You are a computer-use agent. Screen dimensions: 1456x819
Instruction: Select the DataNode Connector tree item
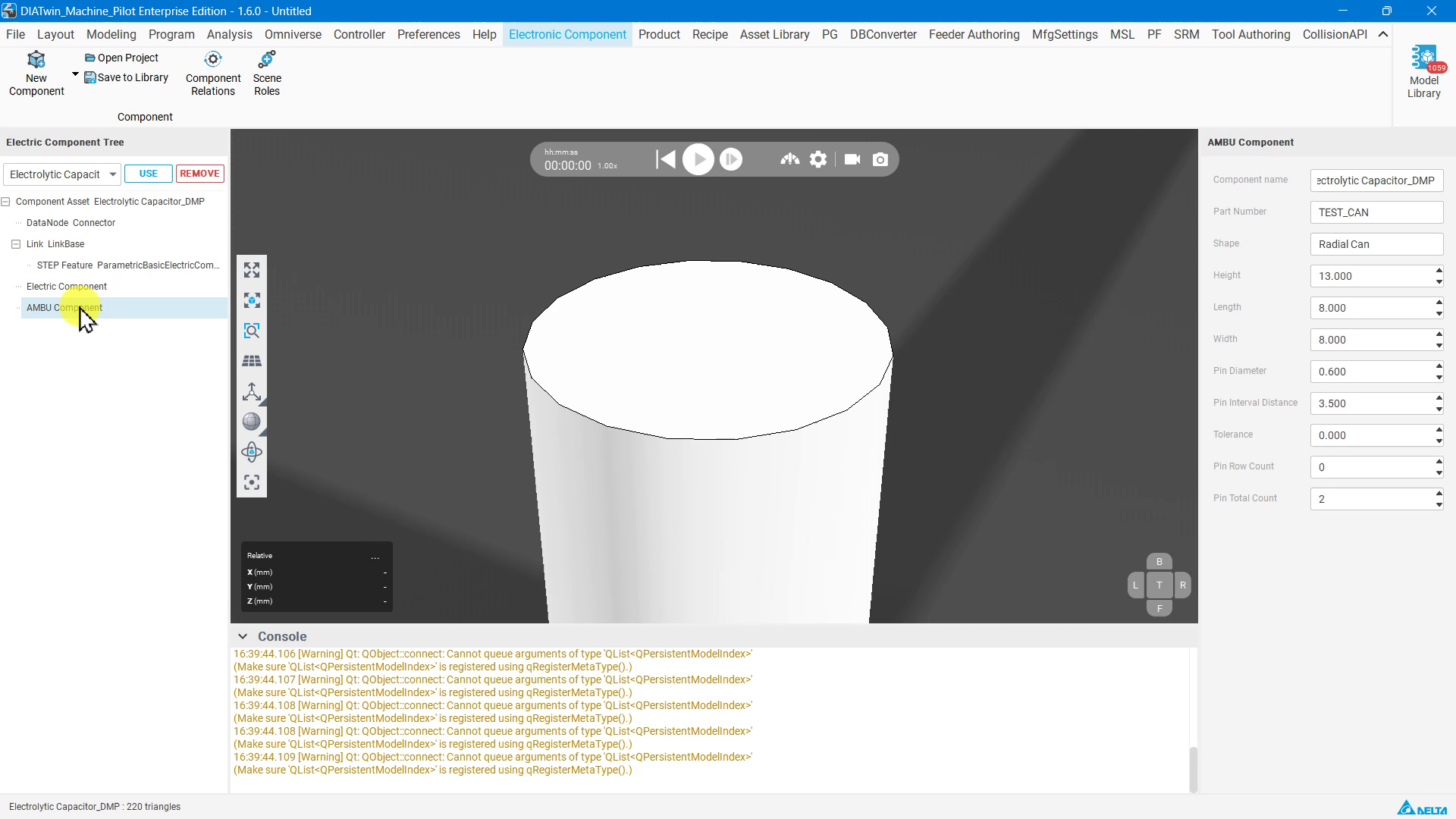click(71, 223)
